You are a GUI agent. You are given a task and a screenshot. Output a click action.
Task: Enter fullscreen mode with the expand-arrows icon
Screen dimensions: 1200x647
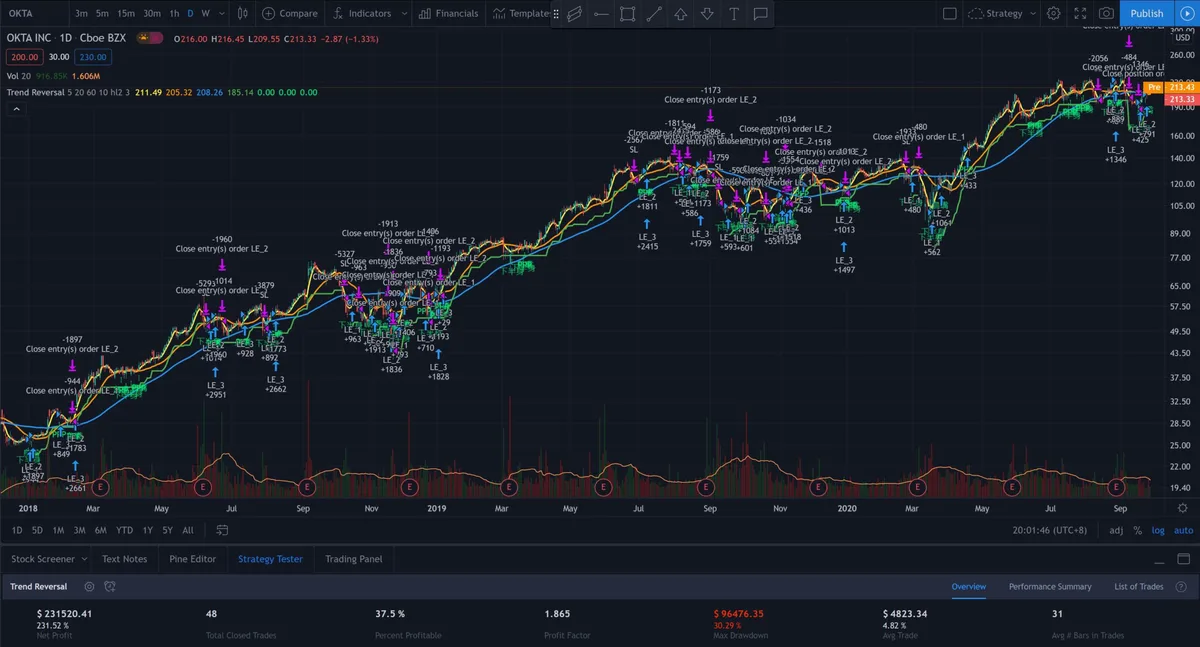[1080, 13]
